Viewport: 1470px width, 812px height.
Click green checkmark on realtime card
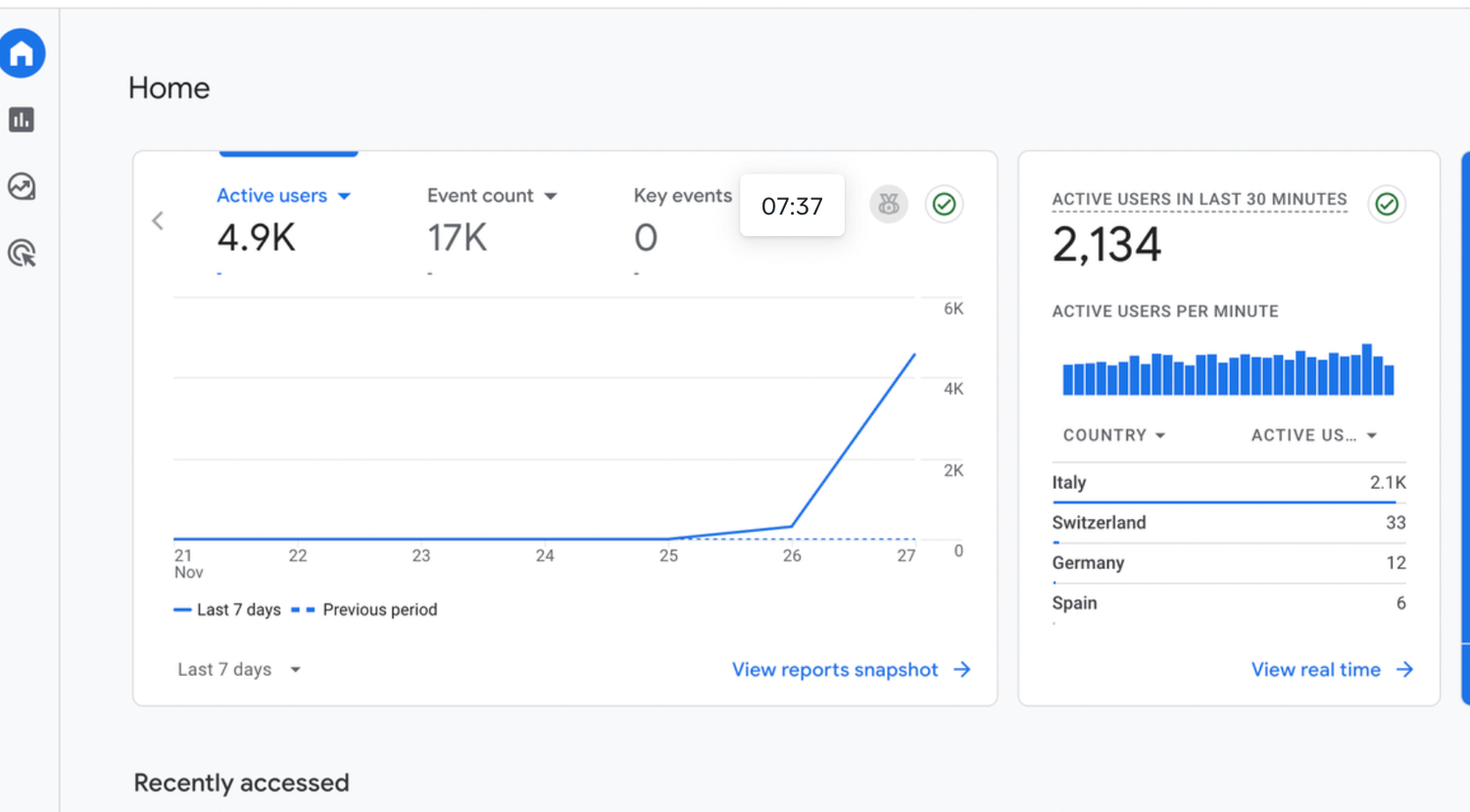pyautogui.click(x=1386, y=204)
